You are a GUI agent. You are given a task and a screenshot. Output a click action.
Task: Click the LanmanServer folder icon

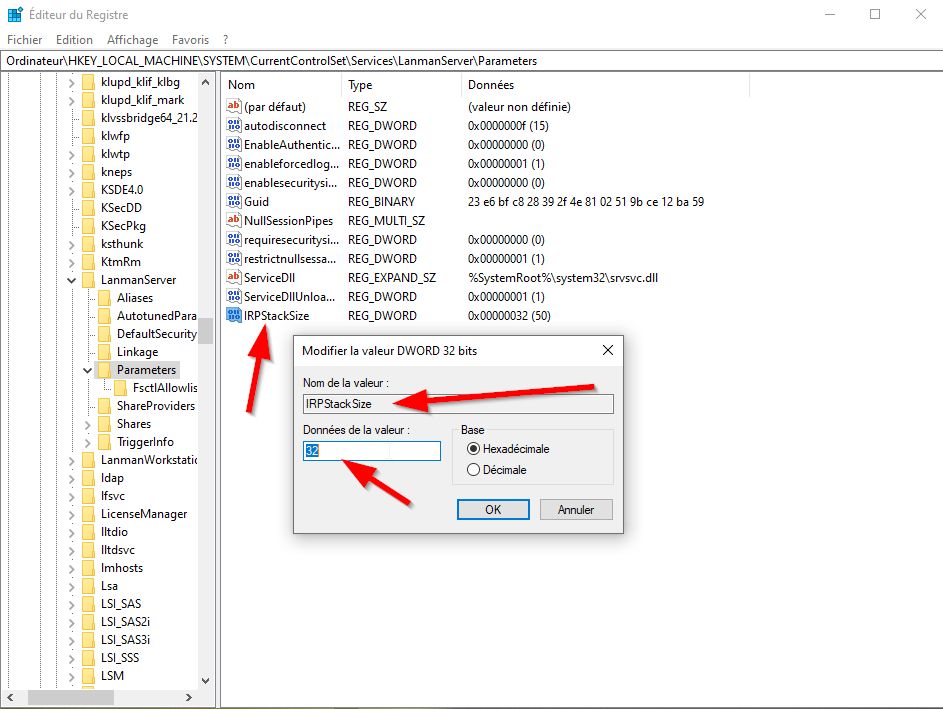coord(88,280)
